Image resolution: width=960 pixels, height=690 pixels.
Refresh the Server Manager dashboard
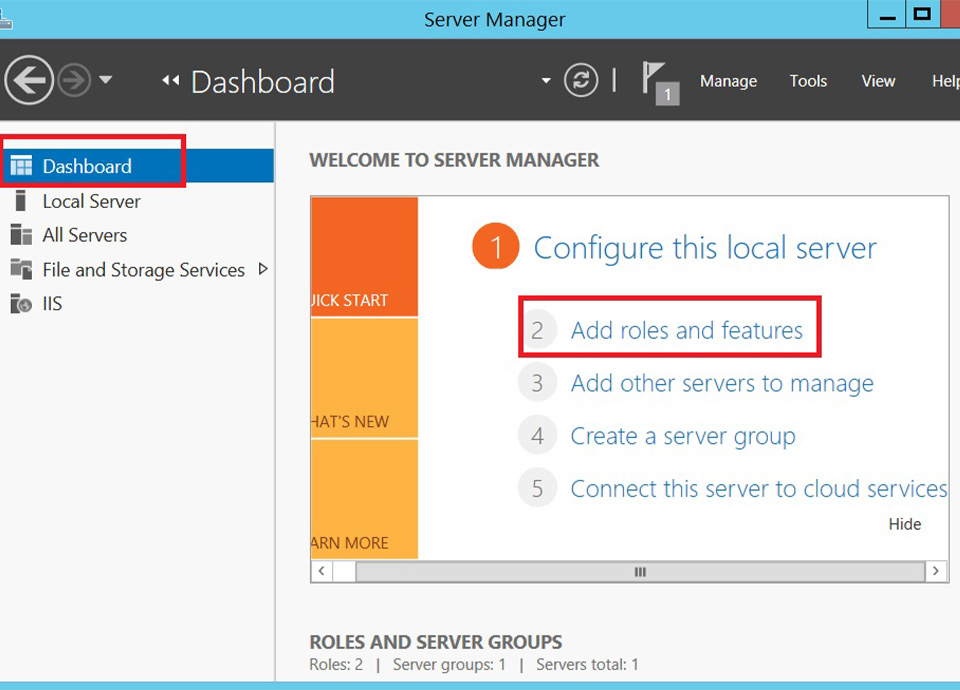pos(580,80)
